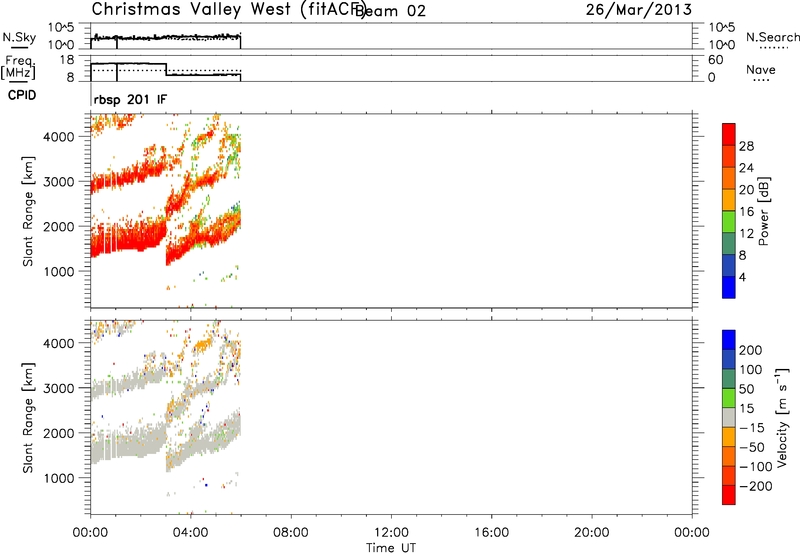Click the '4' power colorbar value
This screenshot has height=554, width=800.
742,277
